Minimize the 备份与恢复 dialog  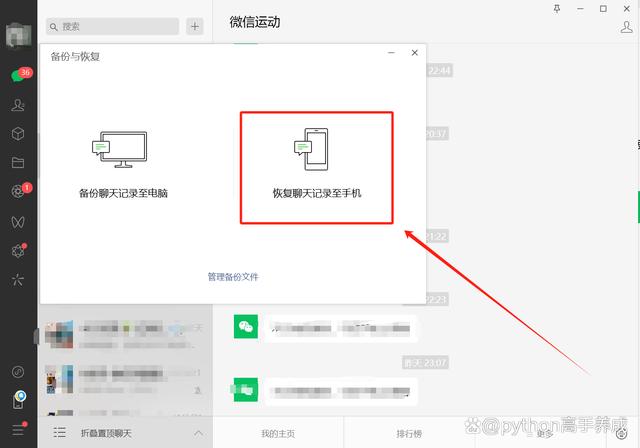tap(391, 53)
